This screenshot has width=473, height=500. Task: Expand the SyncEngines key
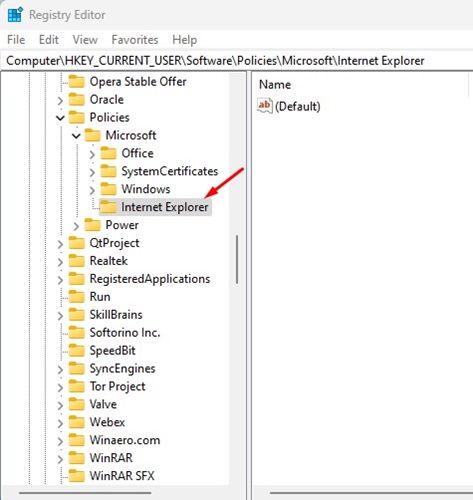click(60, 370)
